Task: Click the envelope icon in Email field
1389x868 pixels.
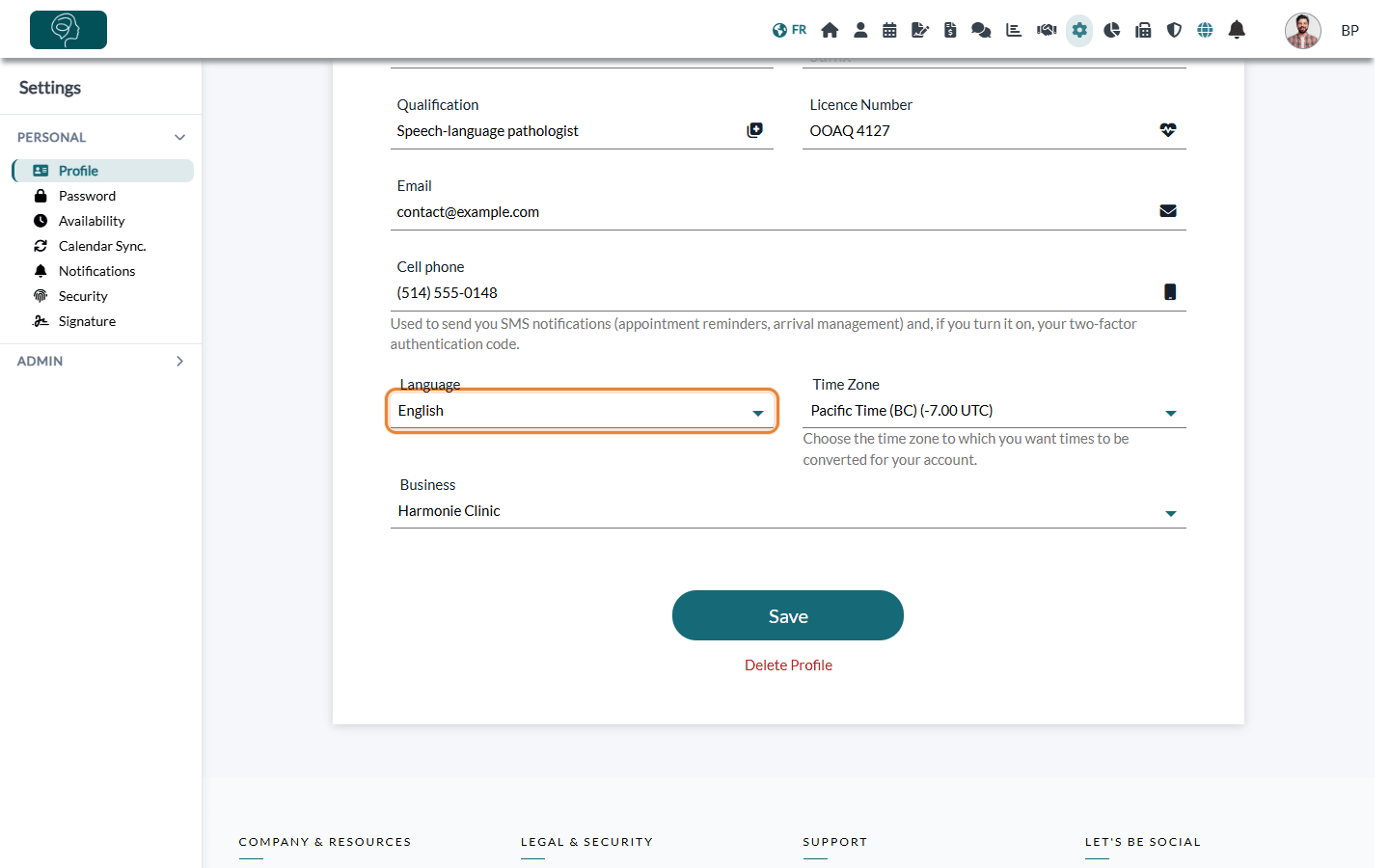Action: [1168, 211]
